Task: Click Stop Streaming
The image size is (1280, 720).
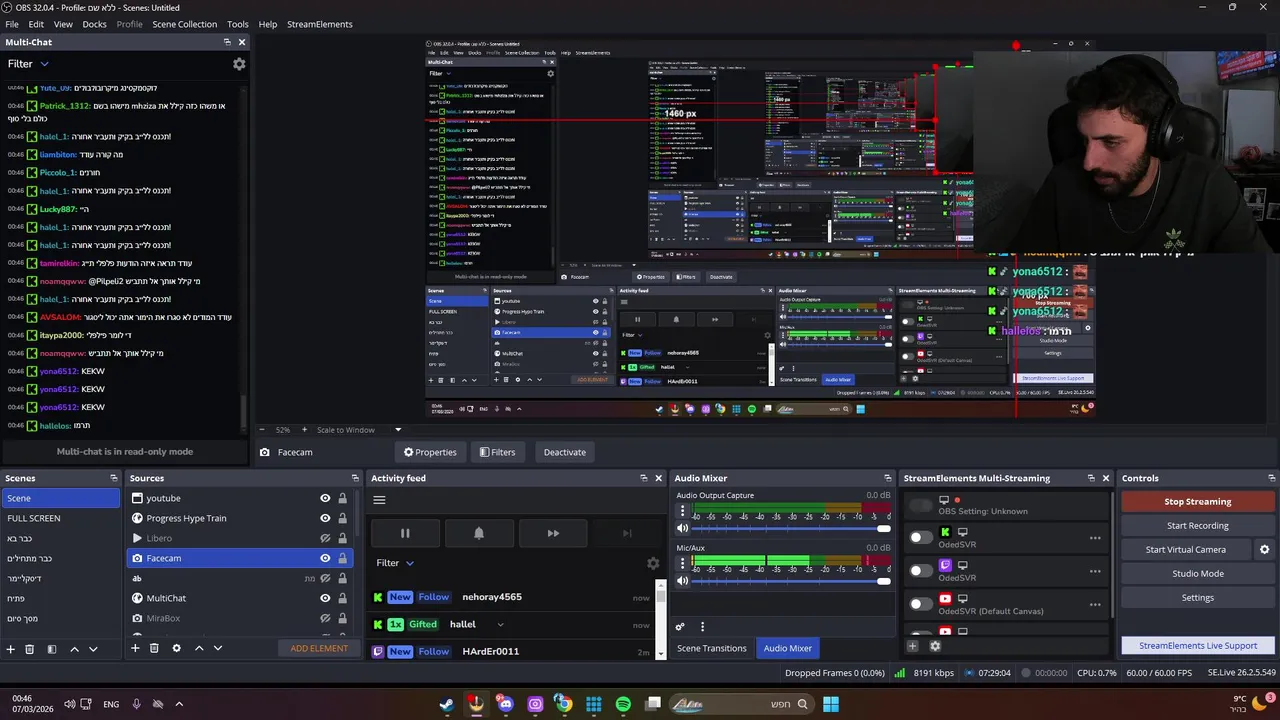Action: point(1198,502)
